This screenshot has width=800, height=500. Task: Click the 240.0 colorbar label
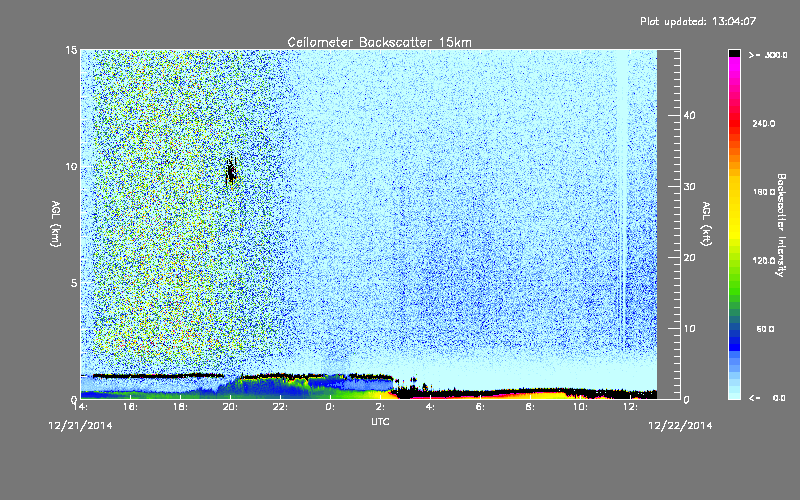[x=764, y=124]
